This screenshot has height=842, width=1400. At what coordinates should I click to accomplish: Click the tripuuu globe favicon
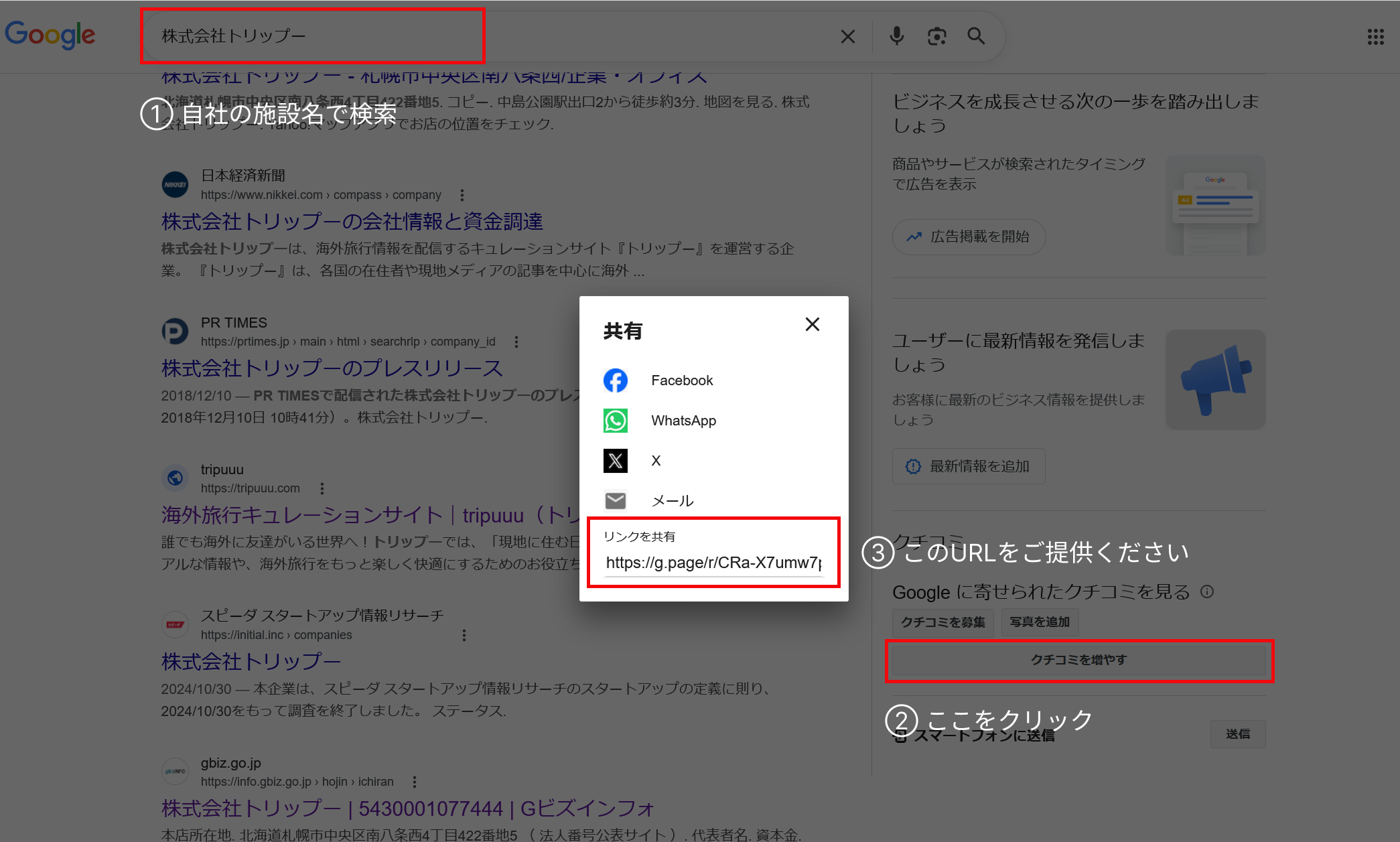point(175,478)
